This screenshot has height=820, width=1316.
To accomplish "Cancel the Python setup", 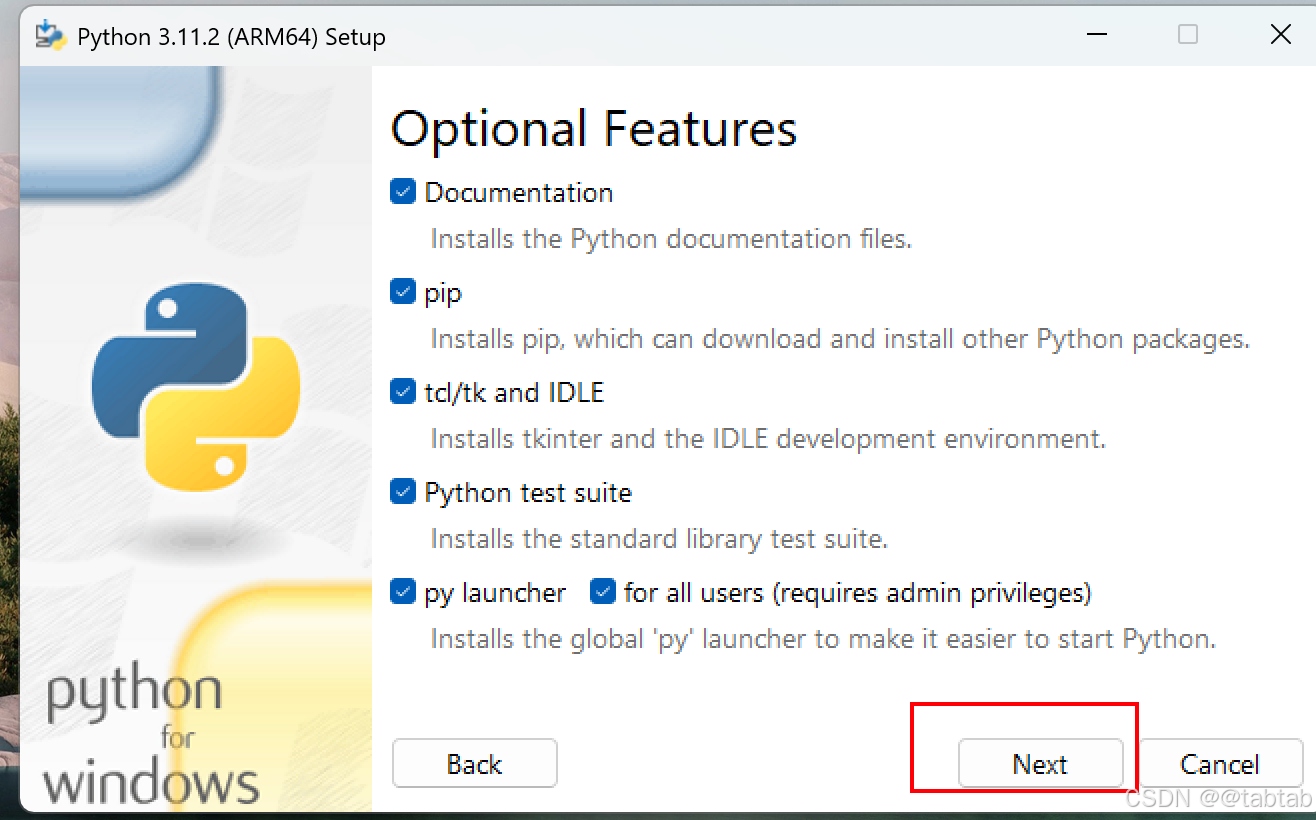I will click(x=1219, y=764).
